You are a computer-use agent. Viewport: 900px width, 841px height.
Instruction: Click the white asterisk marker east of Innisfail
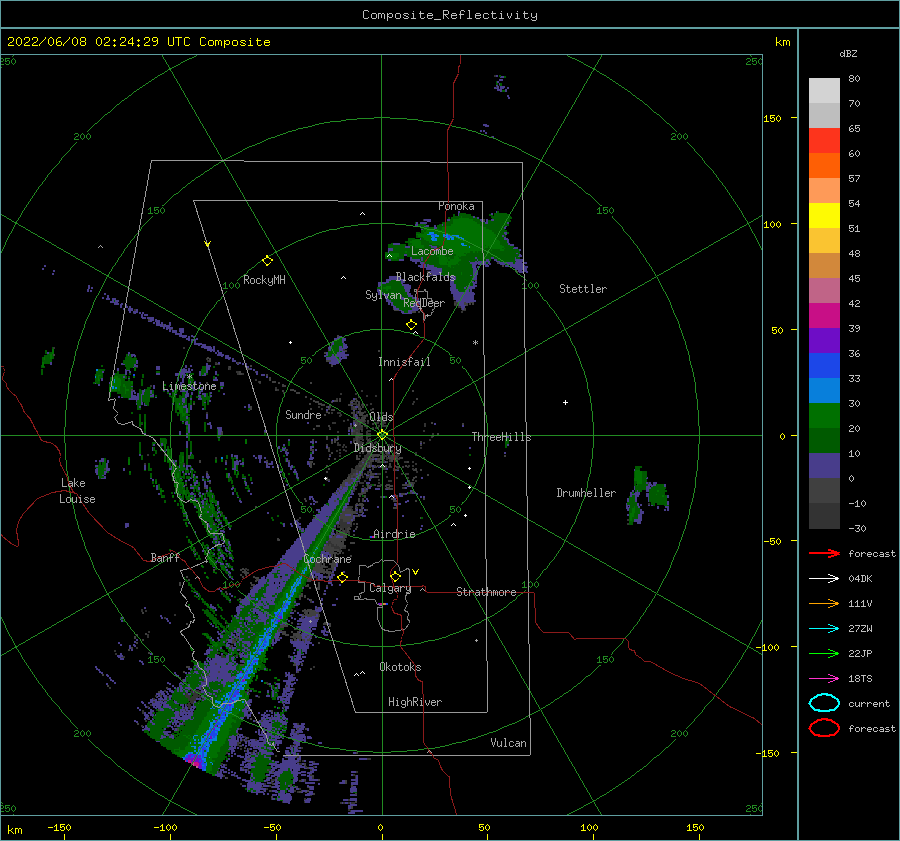click(x=475, y=343)
